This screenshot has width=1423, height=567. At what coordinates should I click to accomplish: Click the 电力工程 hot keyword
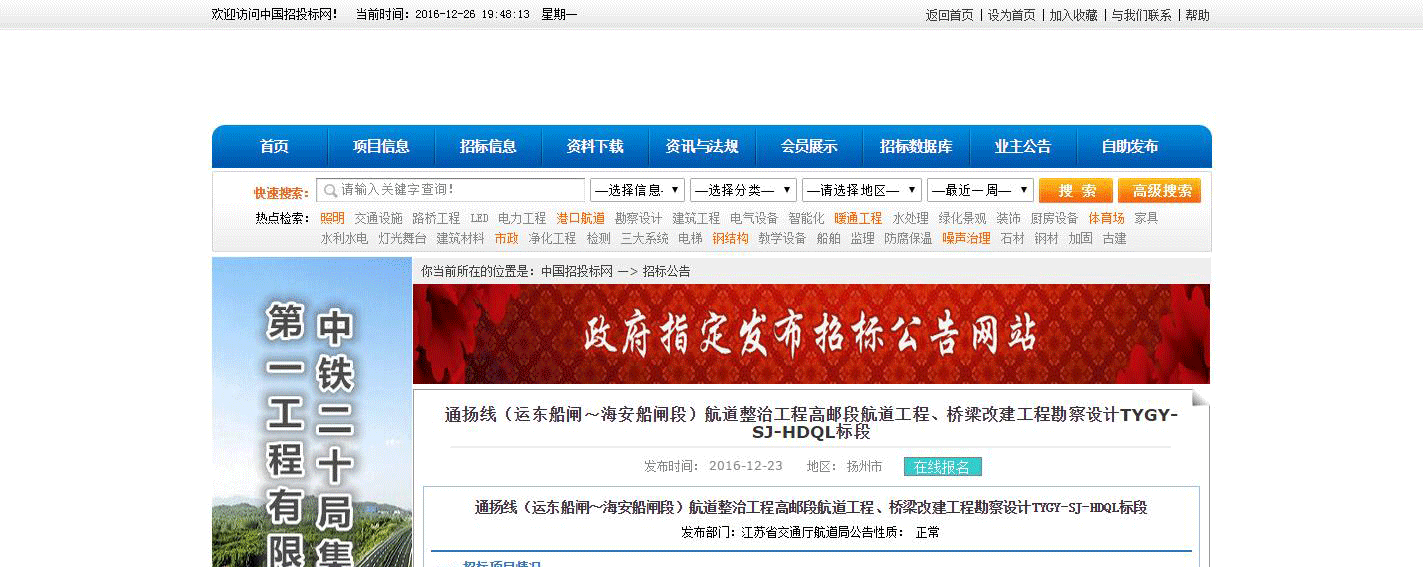tap(522, 218)
